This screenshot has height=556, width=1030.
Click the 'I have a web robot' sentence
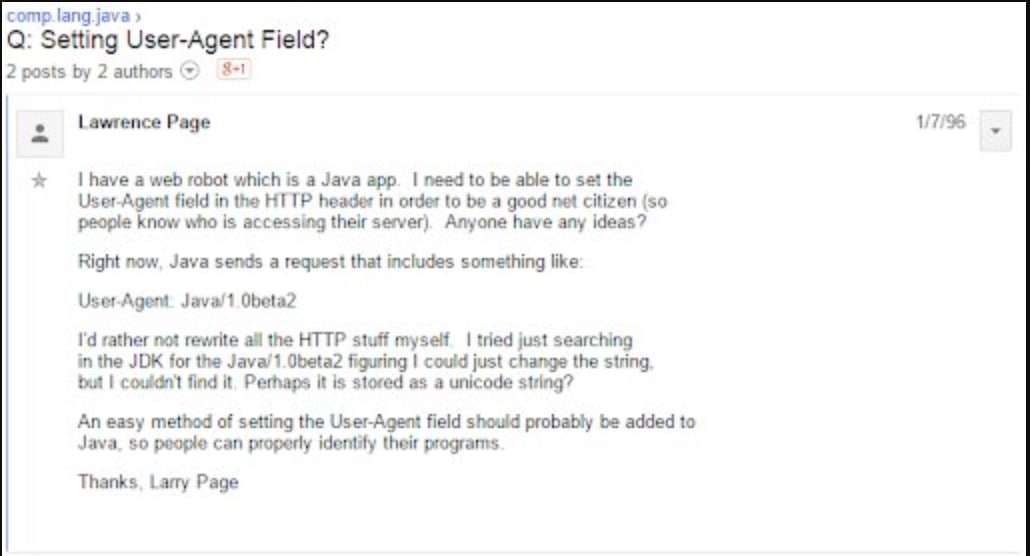click(238, 179)
